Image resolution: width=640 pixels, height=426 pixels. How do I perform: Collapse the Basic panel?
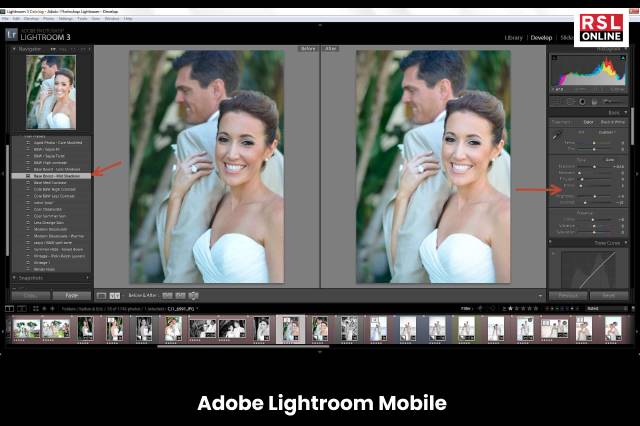pyautogui.click(x=625, y=113)
